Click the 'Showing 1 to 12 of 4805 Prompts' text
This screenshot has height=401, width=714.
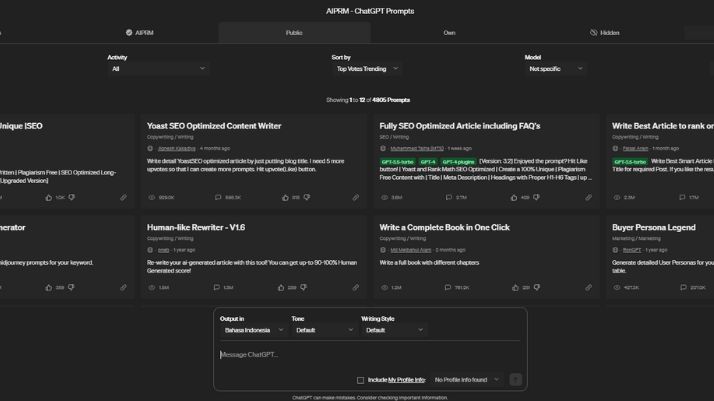click(x=368, y=100)
